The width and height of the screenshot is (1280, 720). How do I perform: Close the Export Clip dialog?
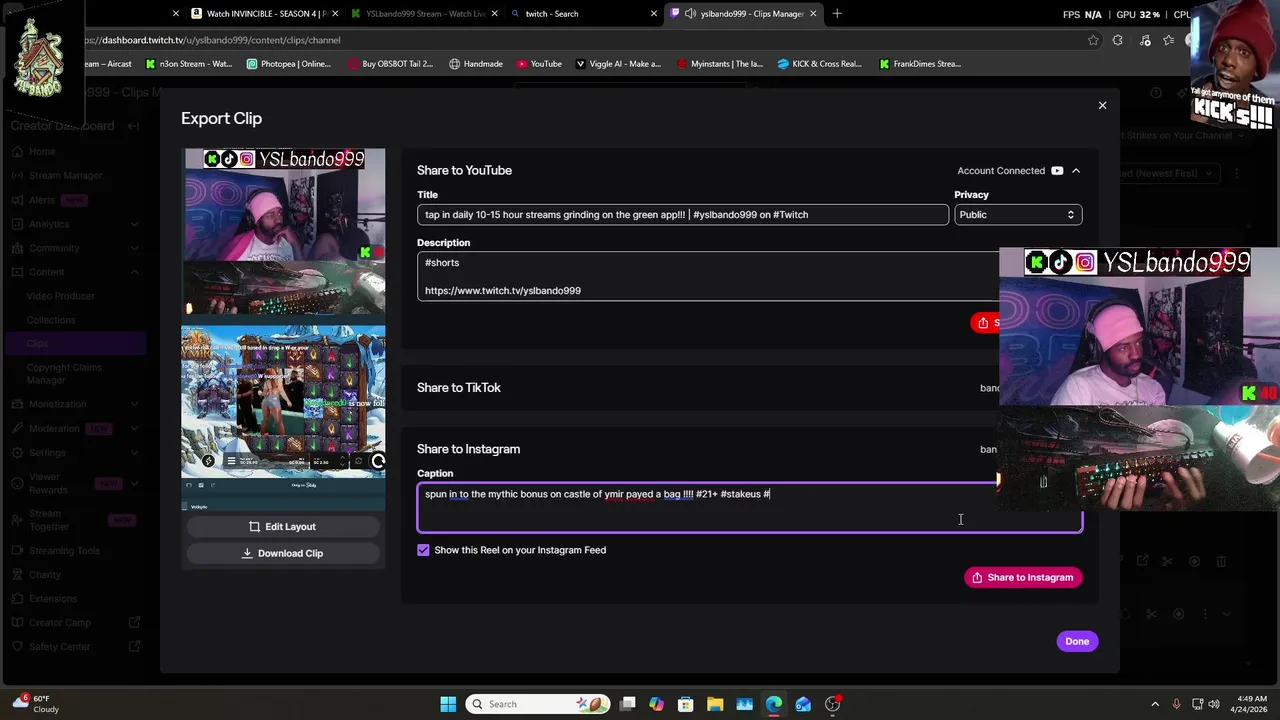[1102, 105]
